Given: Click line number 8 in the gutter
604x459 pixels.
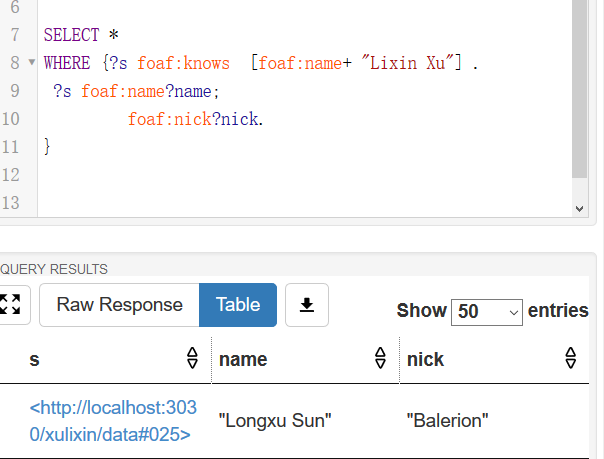Looking at the screenshot, I should pos(14,64).
